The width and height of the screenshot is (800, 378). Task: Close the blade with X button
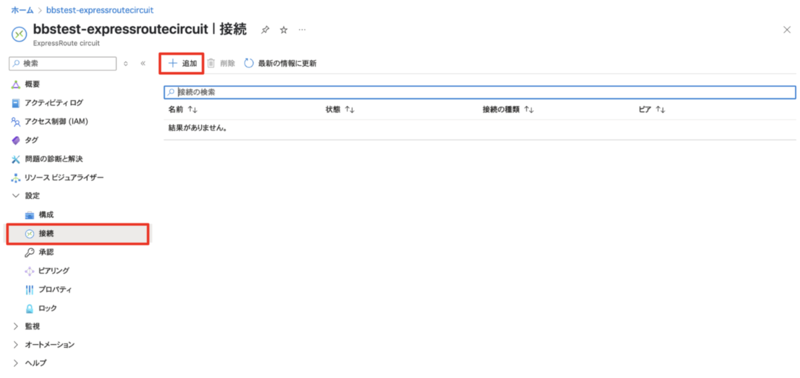point(787,30)
